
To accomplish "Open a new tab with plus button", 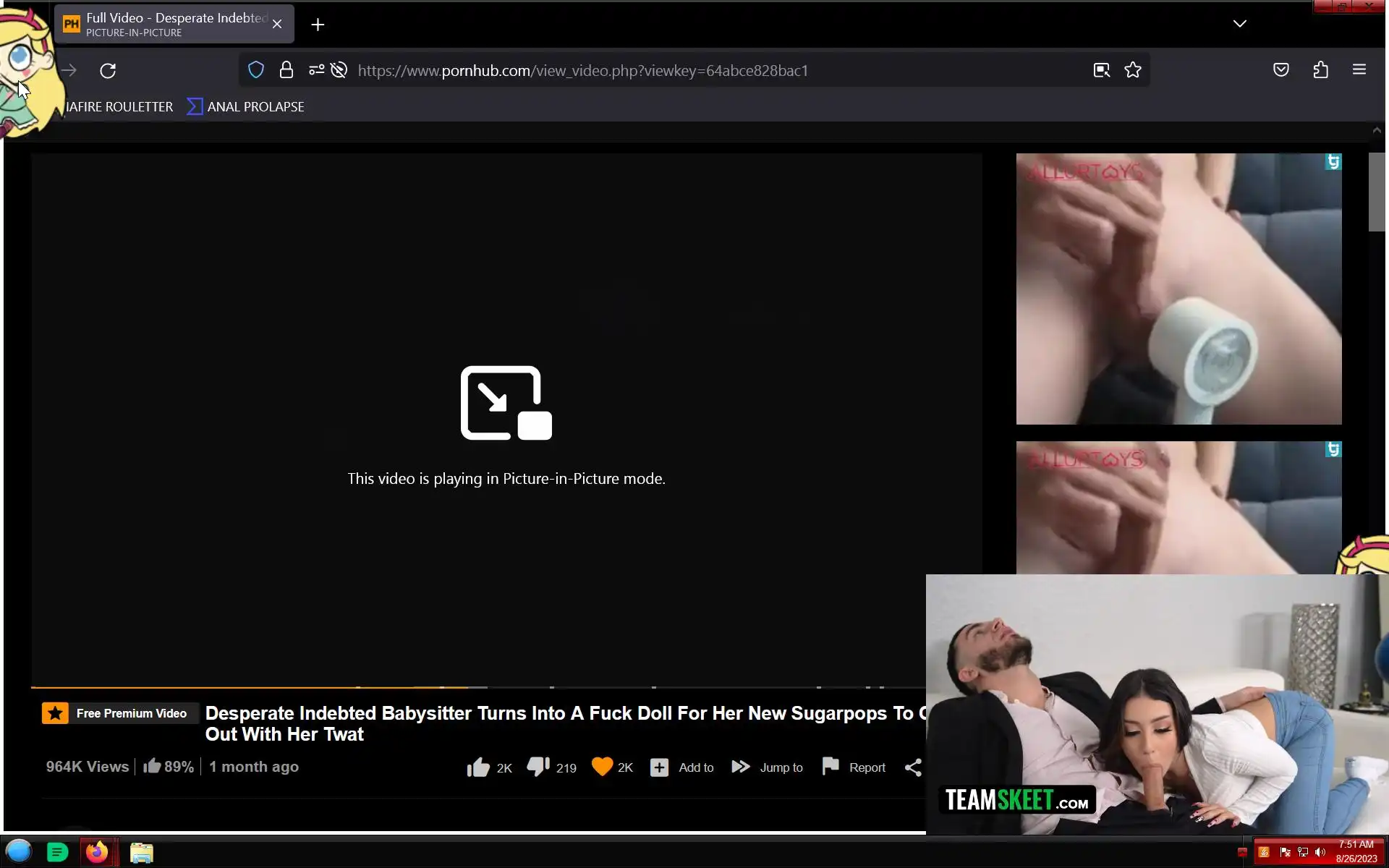I will tap(318, 25).
